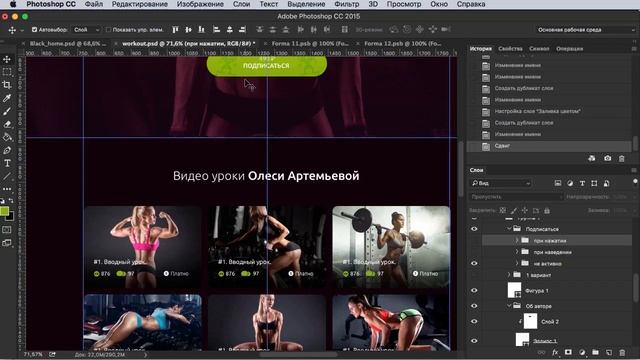Open the Изображение menu
640x360 pixels.
tap(200, 4)
